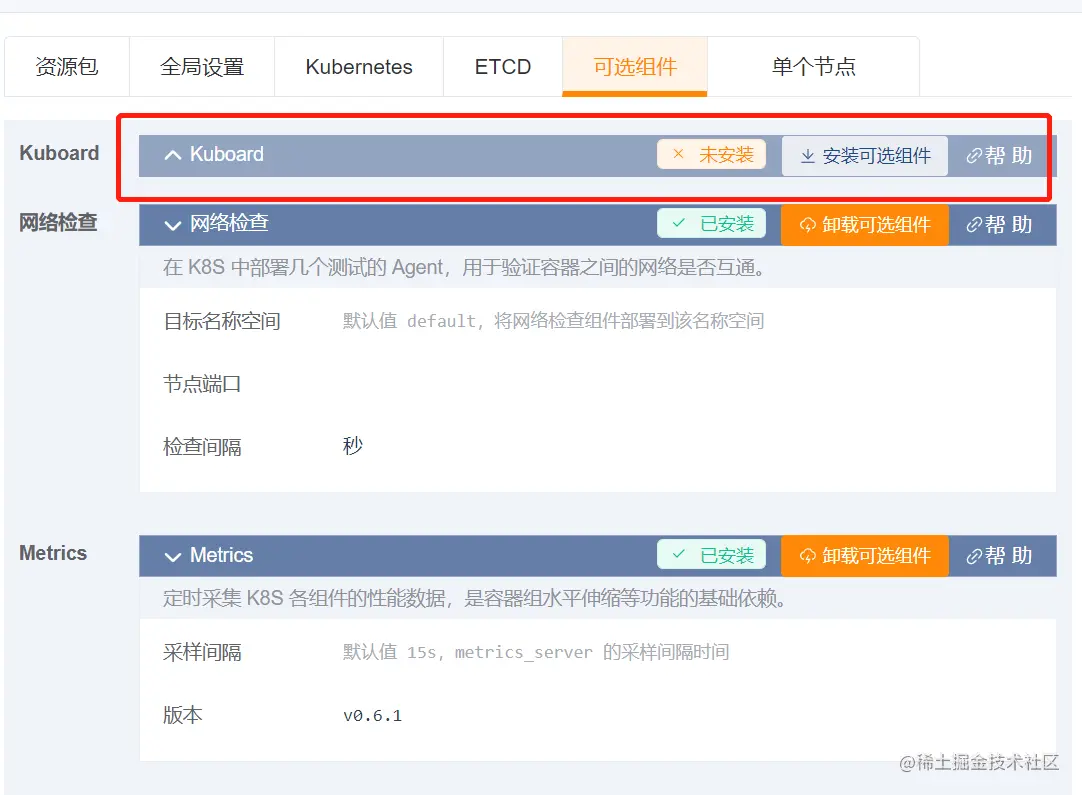The image size is (1082, 795).
Task: Click the Metrics section header title
Action: click(x=222, y=555)
